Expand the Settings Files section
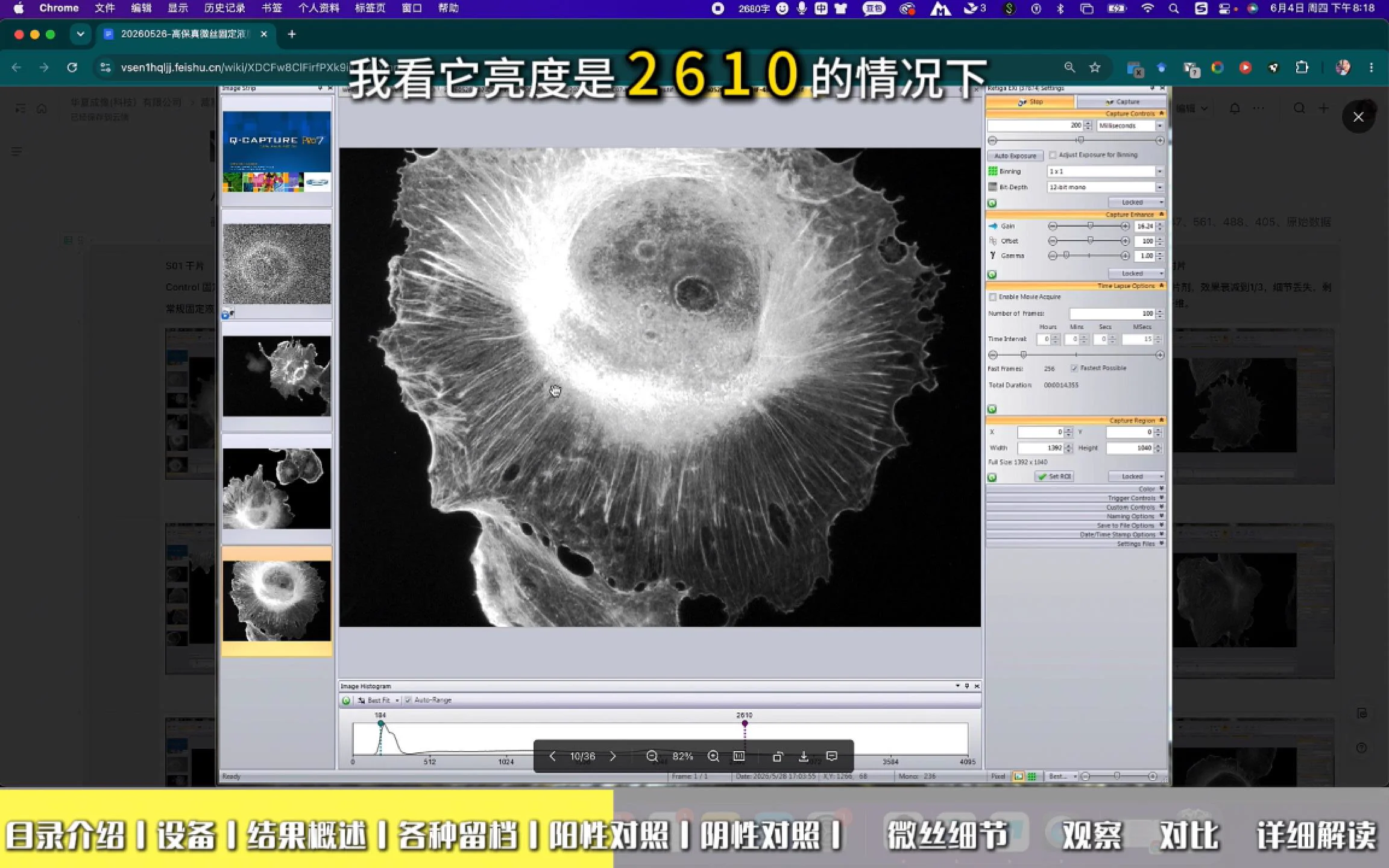This screenshot has height=868, width=1389. (1076, 544)
